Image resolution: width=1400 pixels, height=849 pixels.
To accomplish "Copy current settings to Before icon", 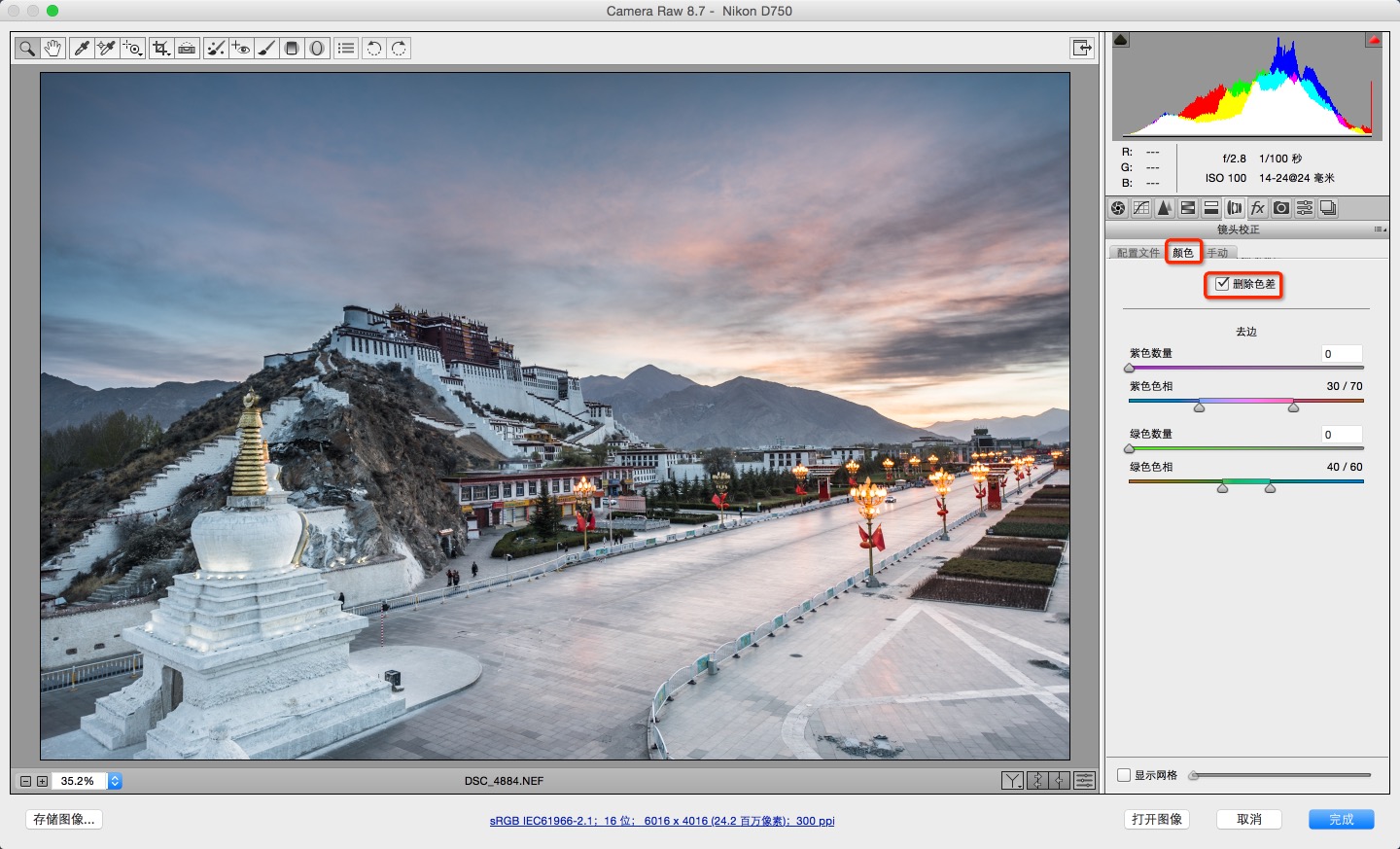I will pyautogui.click(x=1060, y=780).
